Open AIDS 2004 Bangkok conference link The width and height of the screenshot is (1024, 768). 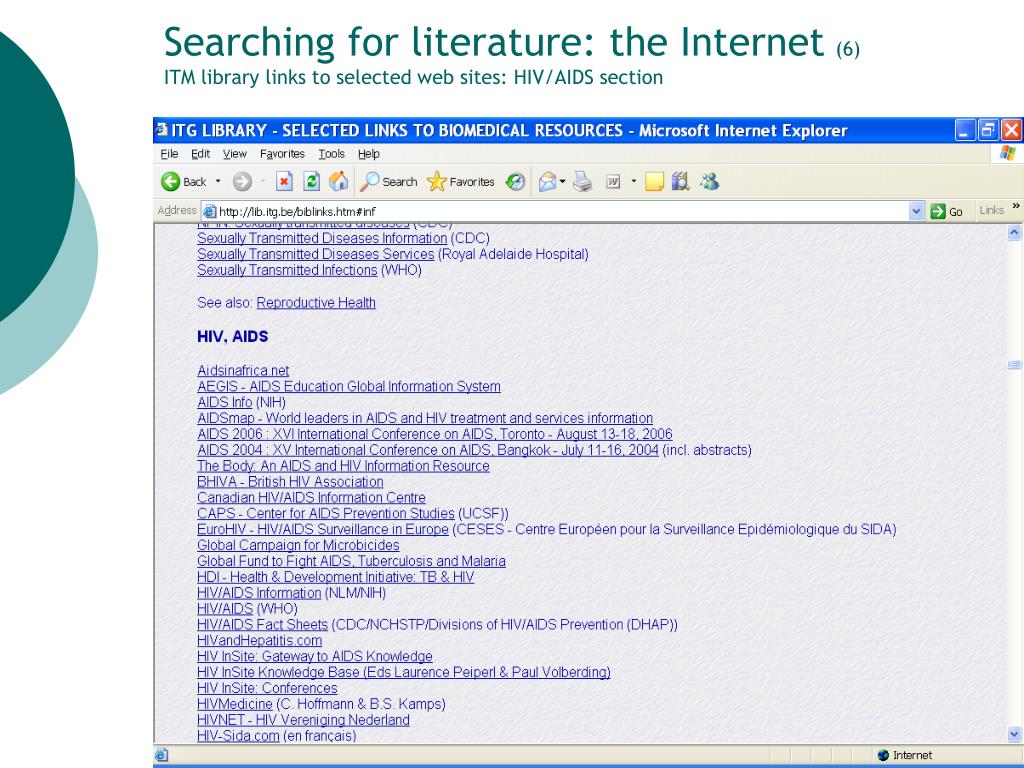(428, 450)
